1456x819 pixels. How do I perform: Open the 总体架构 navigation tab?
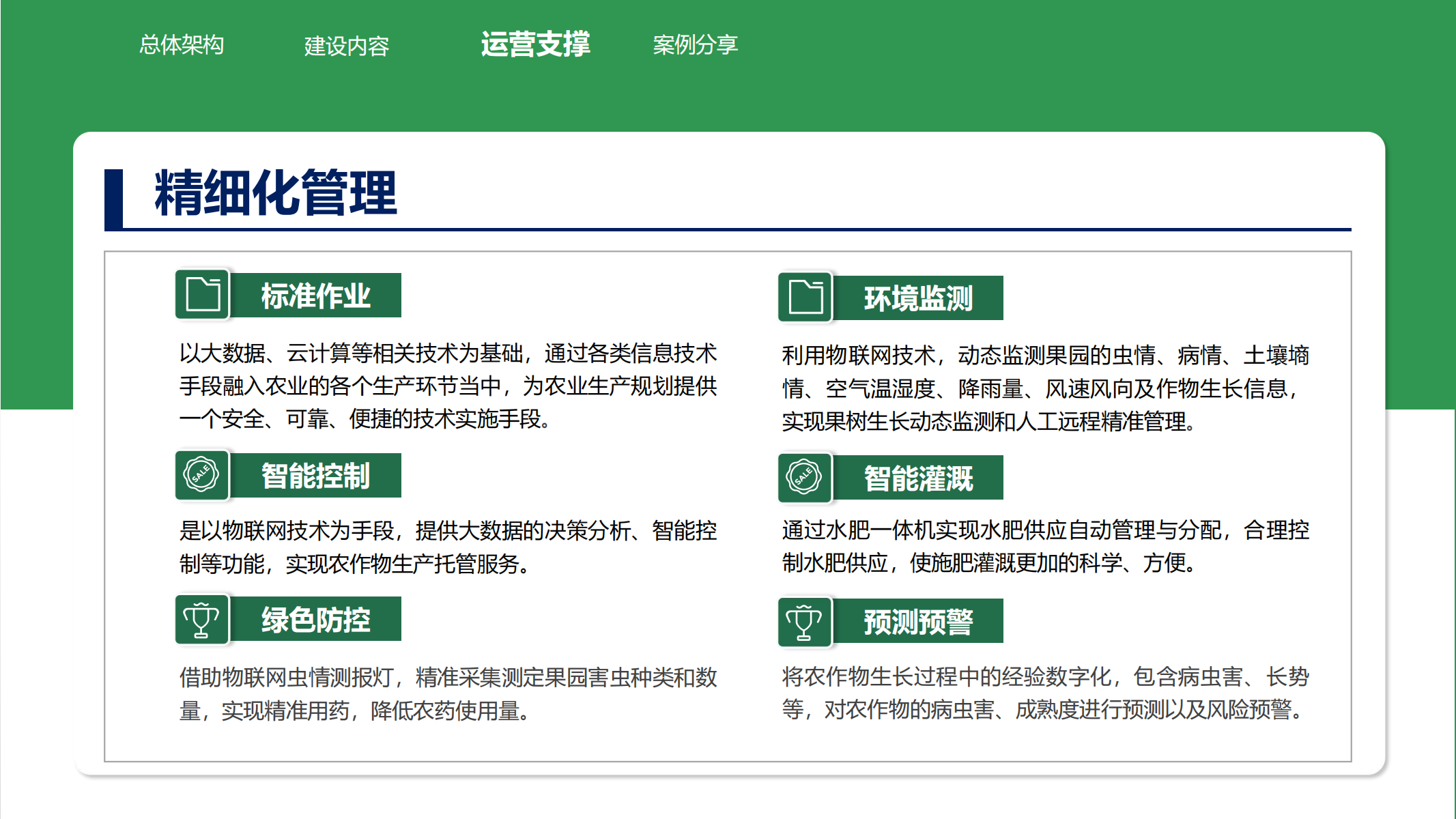[x=182, y=45]
